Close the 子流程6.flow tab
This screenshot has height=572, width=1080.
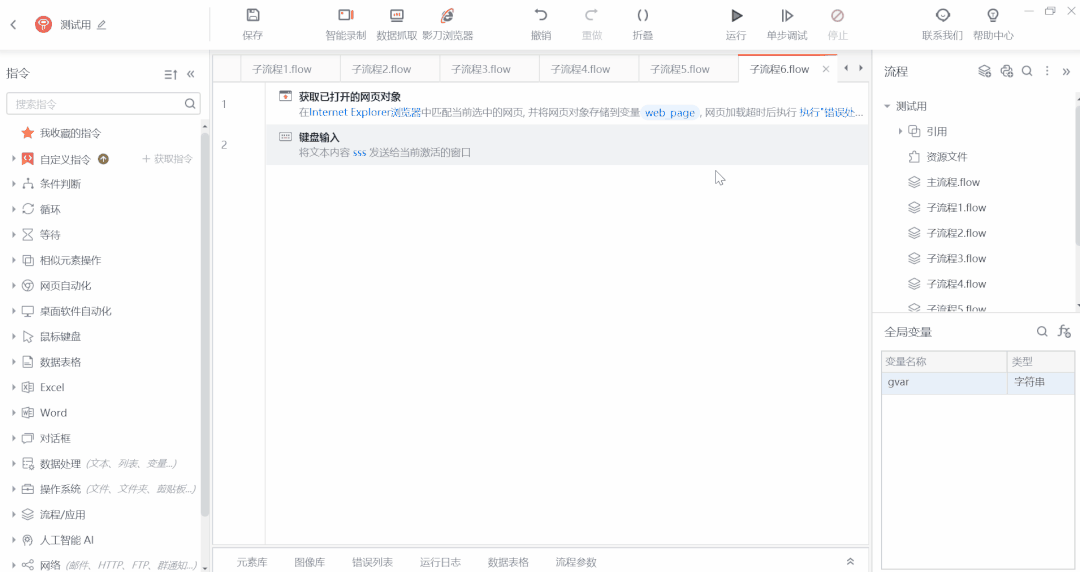pos(826,69)
